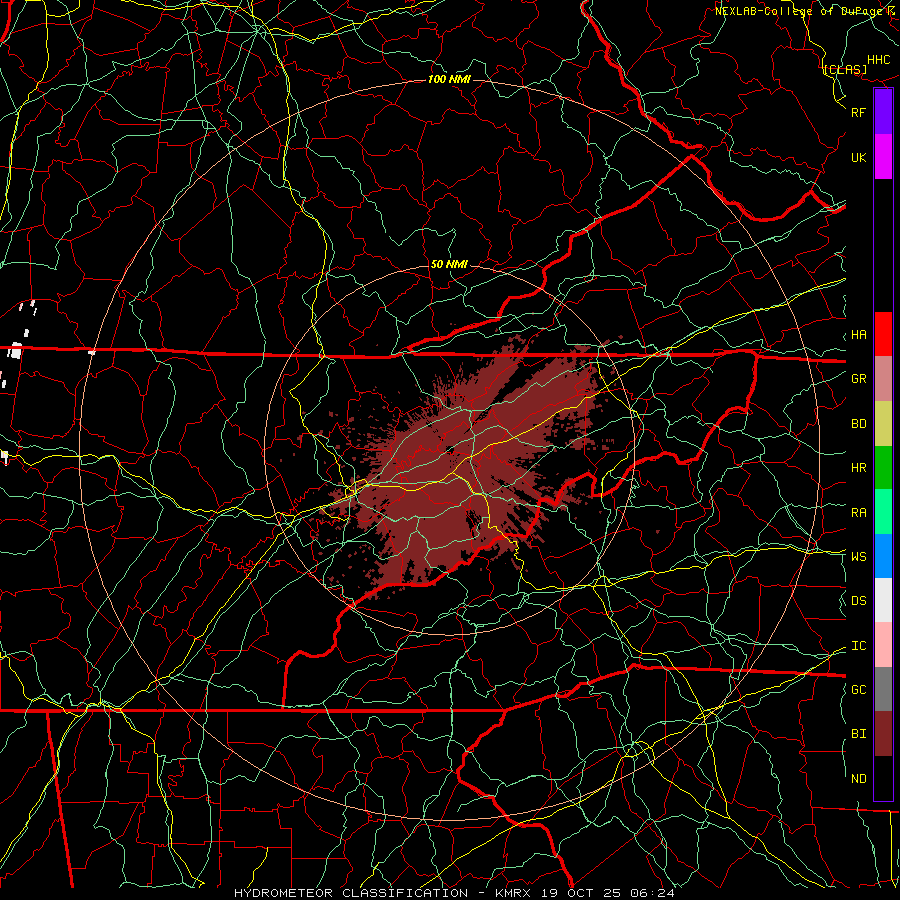
Task: Select the gray GC legend swatch
Action: pyautogui.click(x=883, y=689)
